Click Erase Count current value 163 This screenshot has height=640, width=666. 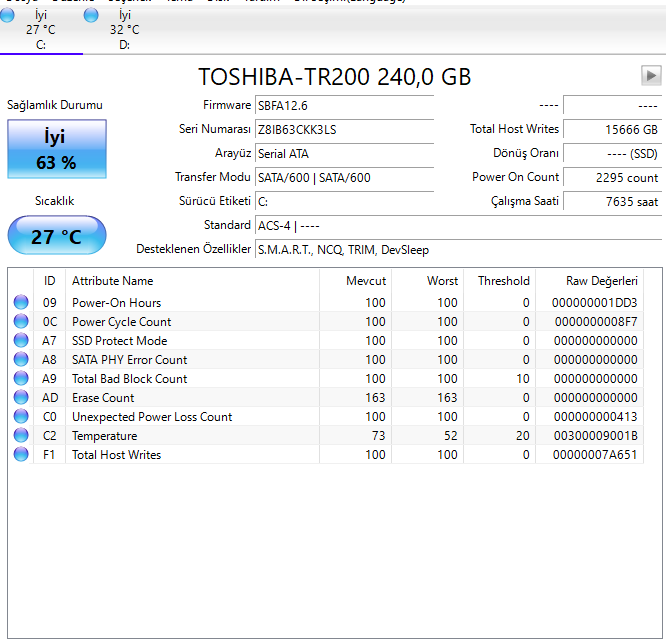pos(375,398)
